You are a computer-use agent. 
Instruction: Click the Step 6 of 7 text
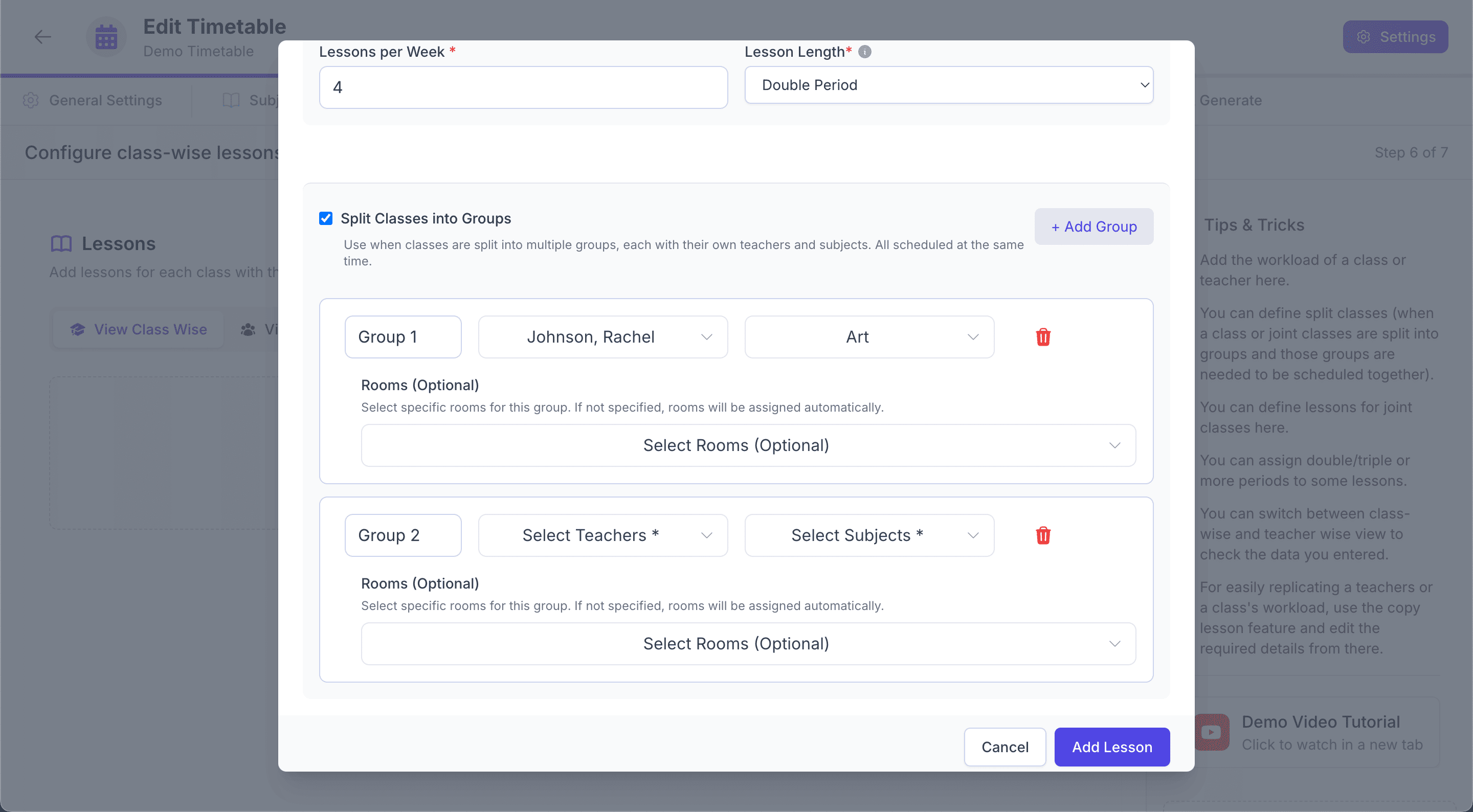(1411, 153)
